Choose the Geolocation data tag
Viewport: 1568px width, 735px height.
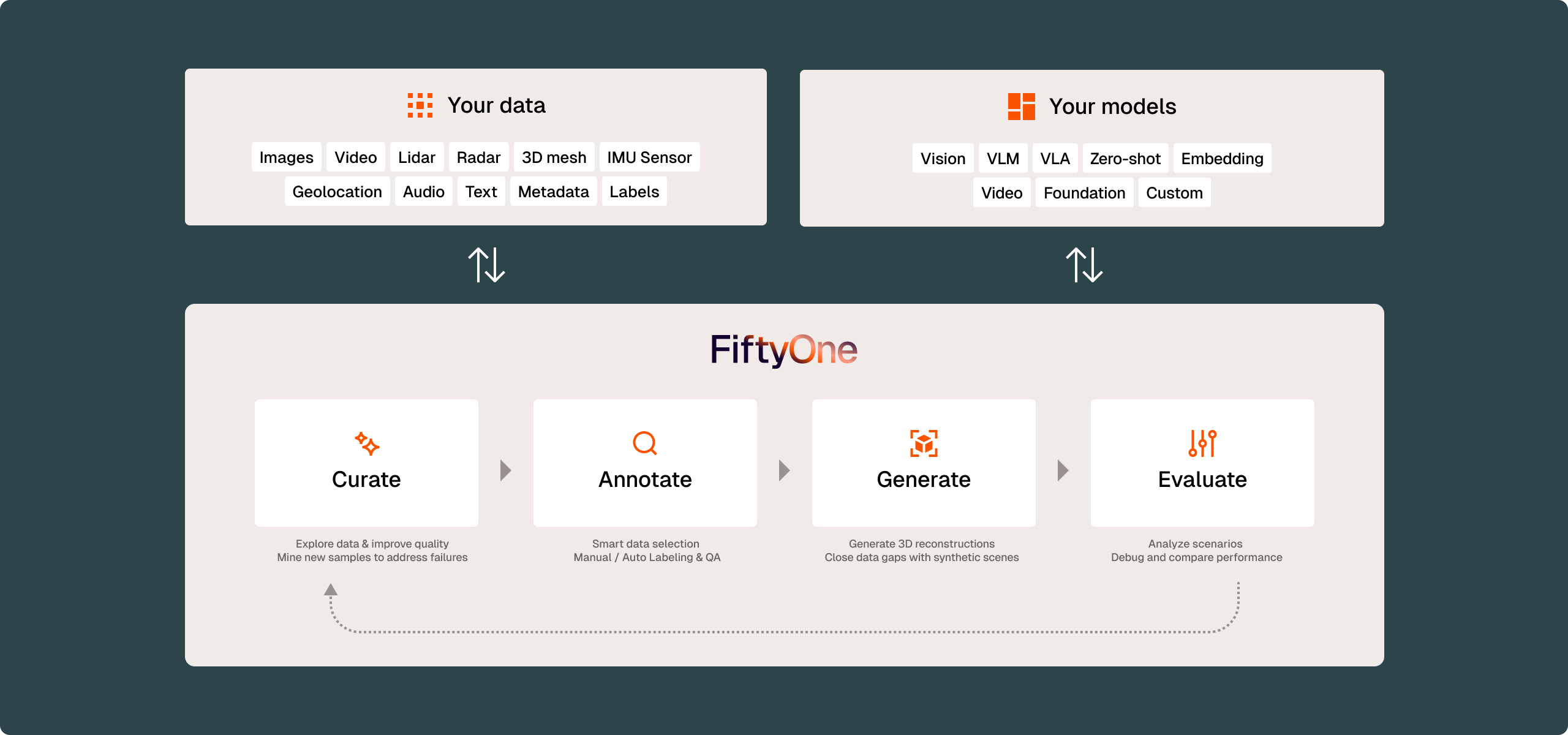point(337,192)
